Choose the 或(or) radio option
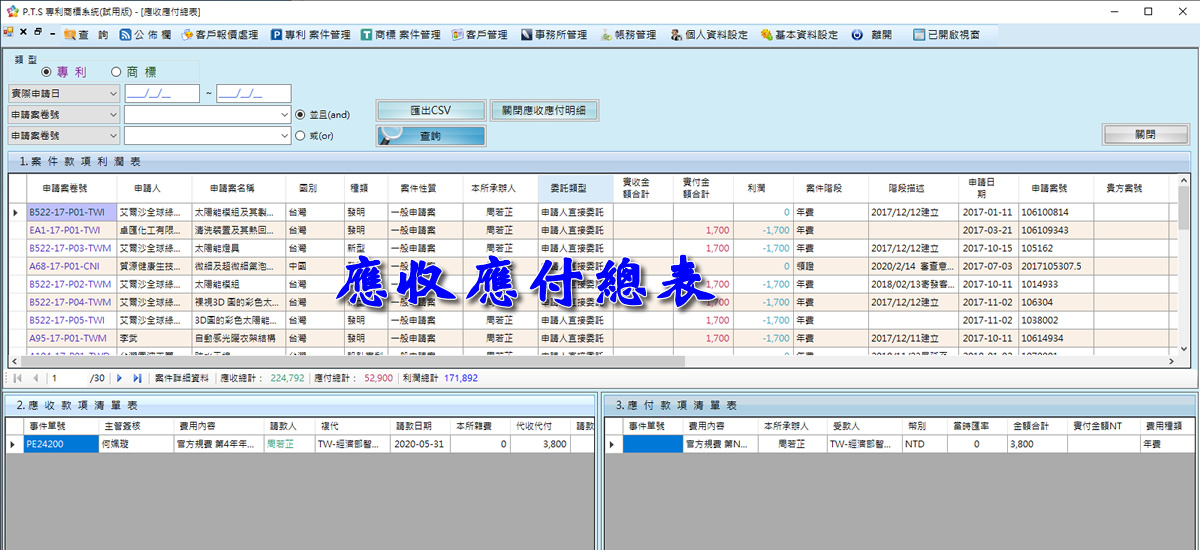Viewport: 1200px width, 550px height. click(301, 135)
